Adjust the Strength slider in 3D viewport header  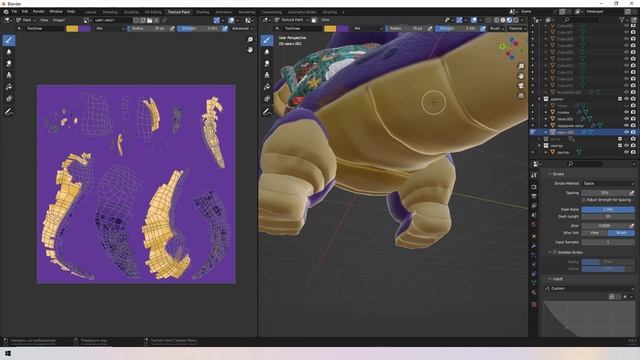click(457, 29)
